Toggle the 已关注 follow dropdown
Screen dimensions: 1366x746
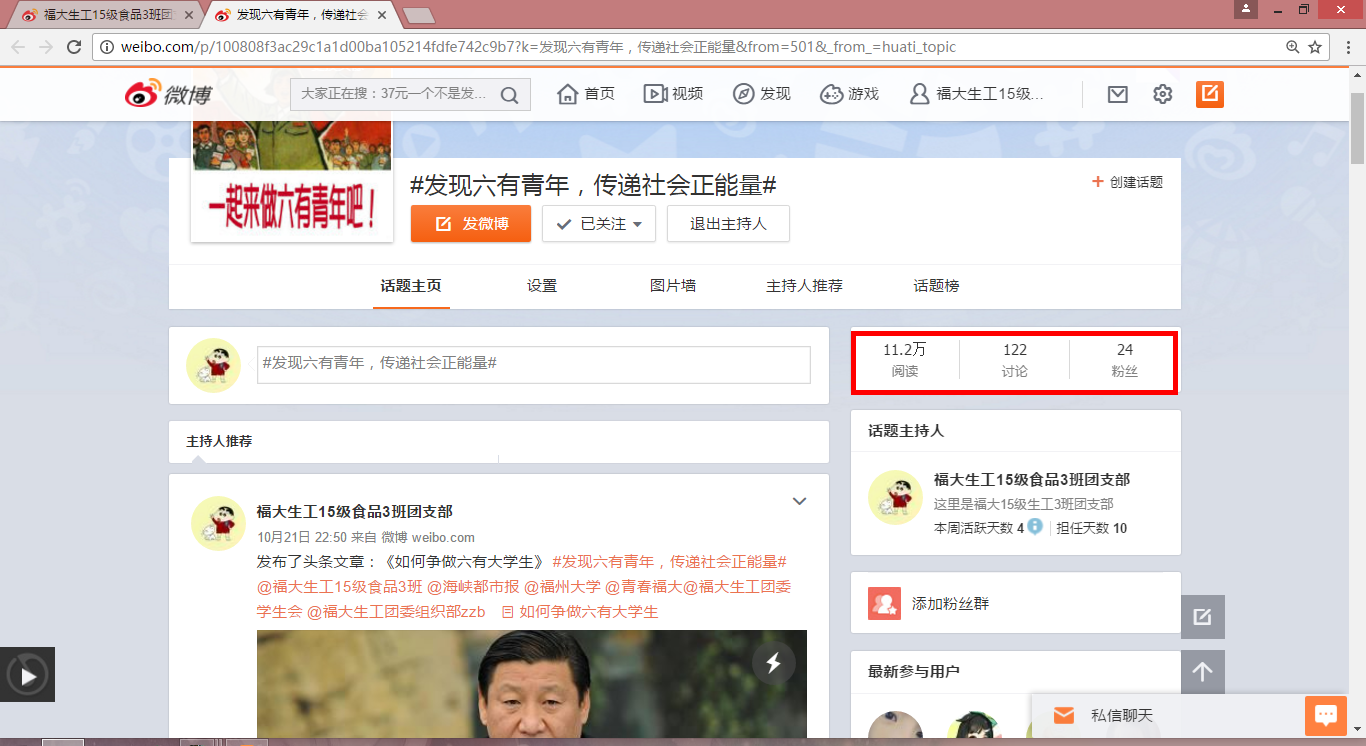point(598,224)
